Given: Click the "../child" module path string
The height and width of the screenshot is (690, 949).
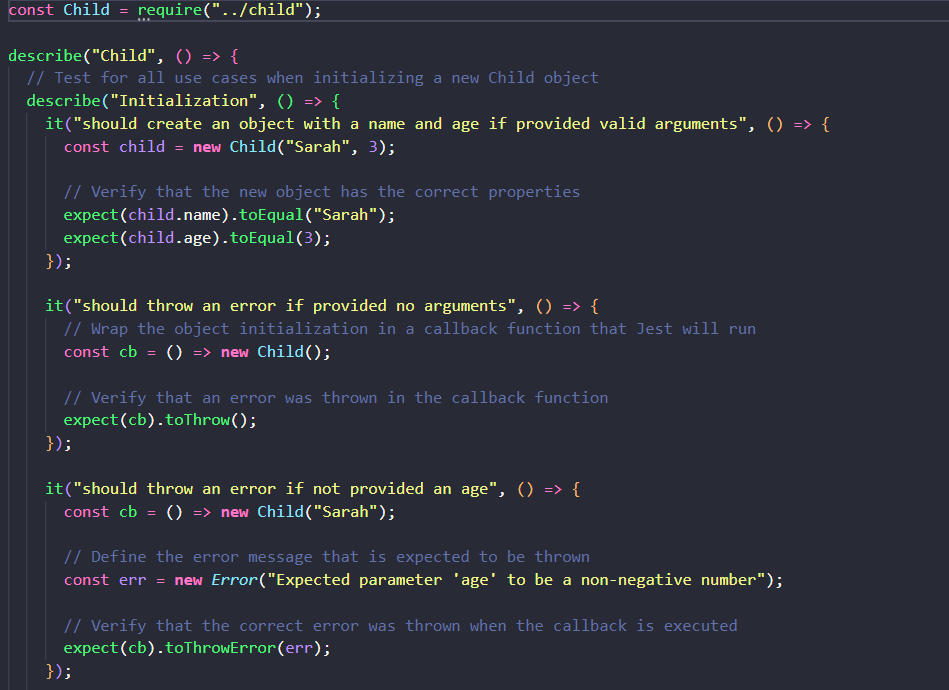Looking at the screenshot, I should click(257, 10).
